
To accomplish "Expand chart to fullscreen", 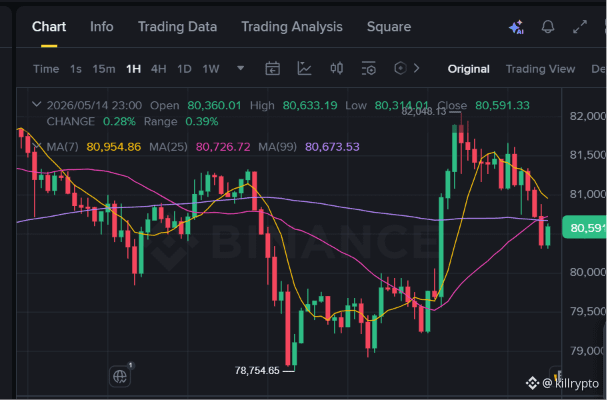I will tap(580, 27).
